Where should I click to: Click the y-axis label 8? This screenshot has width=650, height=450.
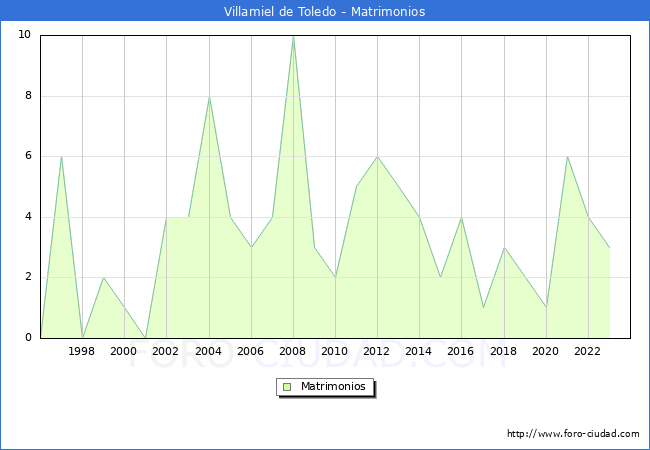point(28,95)
